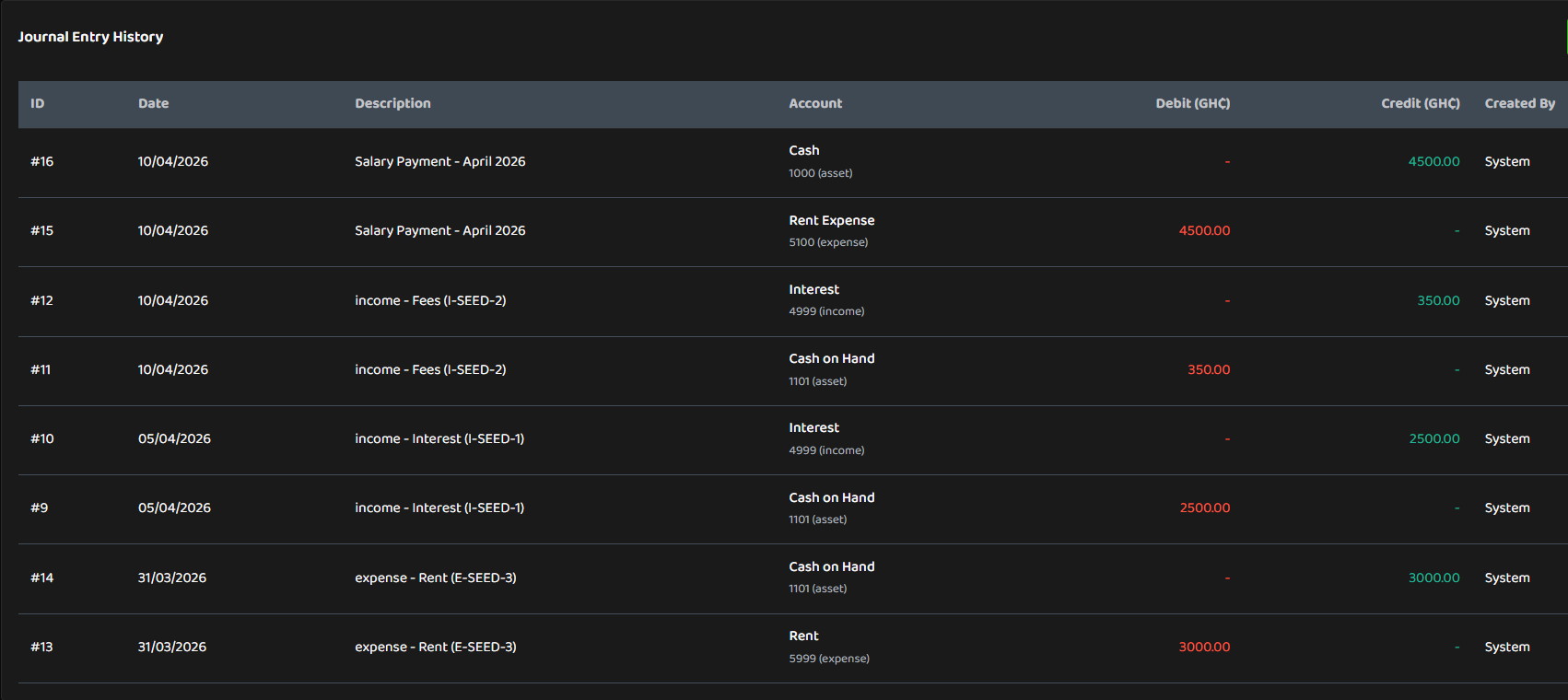Select the 10/04/2026 date in row #12
Viewport: 1568px width, 700px height.
173,300
